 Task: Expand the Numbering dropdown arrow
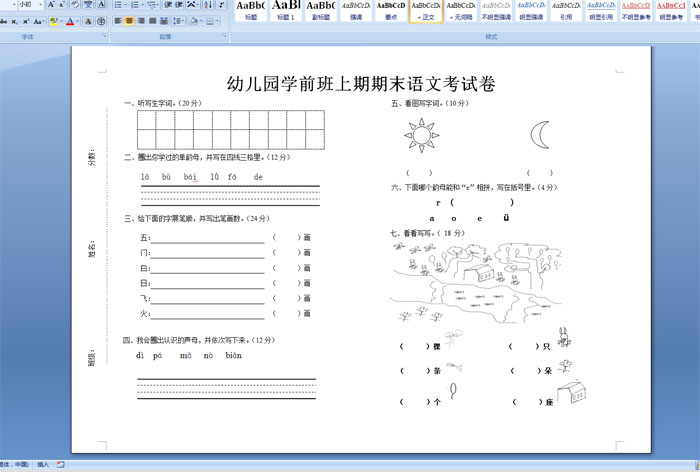point(142,5)
